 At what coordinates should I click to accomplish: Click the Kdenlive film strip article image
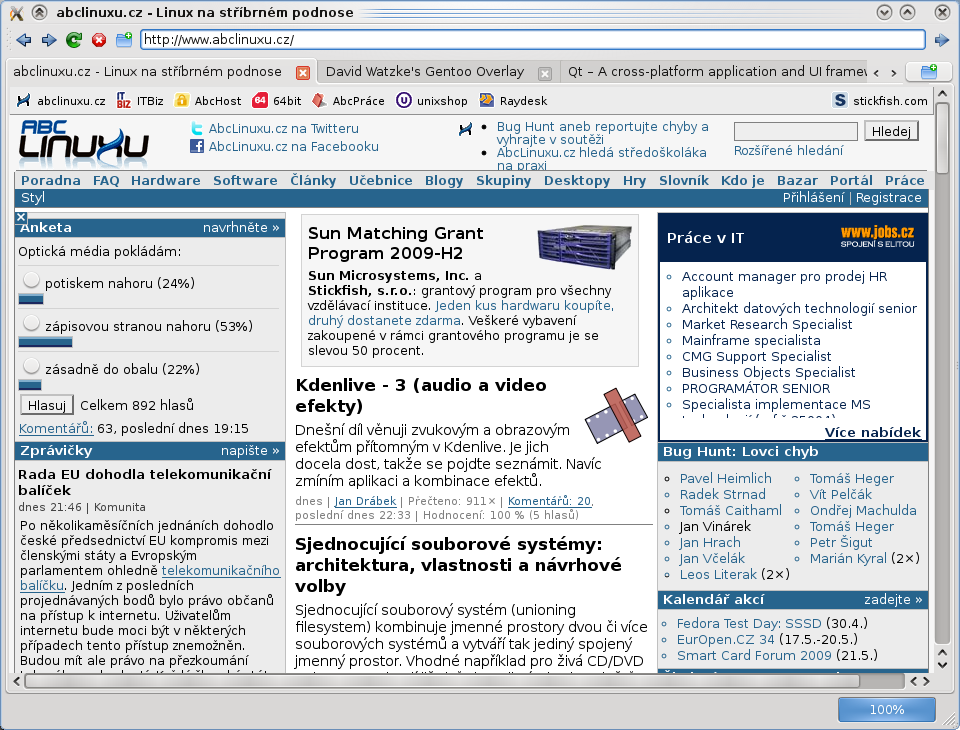(x=617, y=416)
